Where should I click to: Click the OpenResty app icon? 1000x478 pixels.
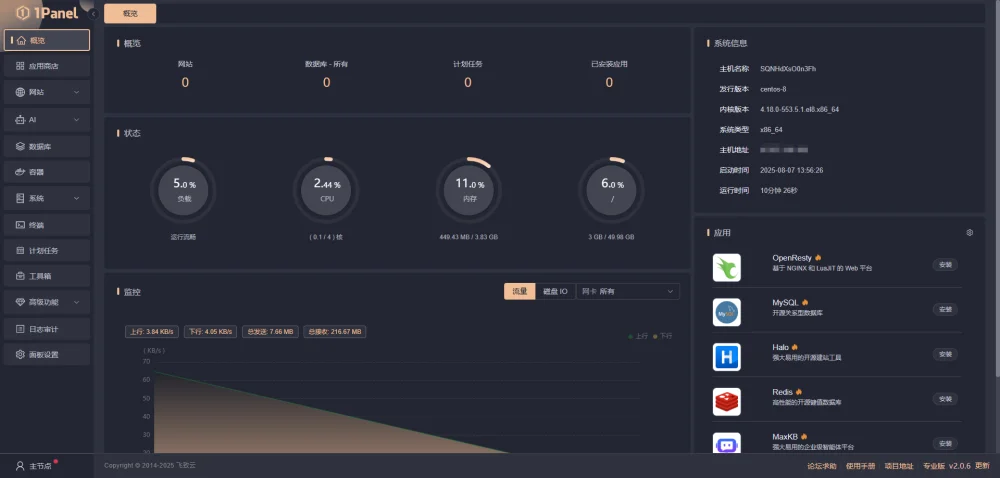[x=726, y=267]
